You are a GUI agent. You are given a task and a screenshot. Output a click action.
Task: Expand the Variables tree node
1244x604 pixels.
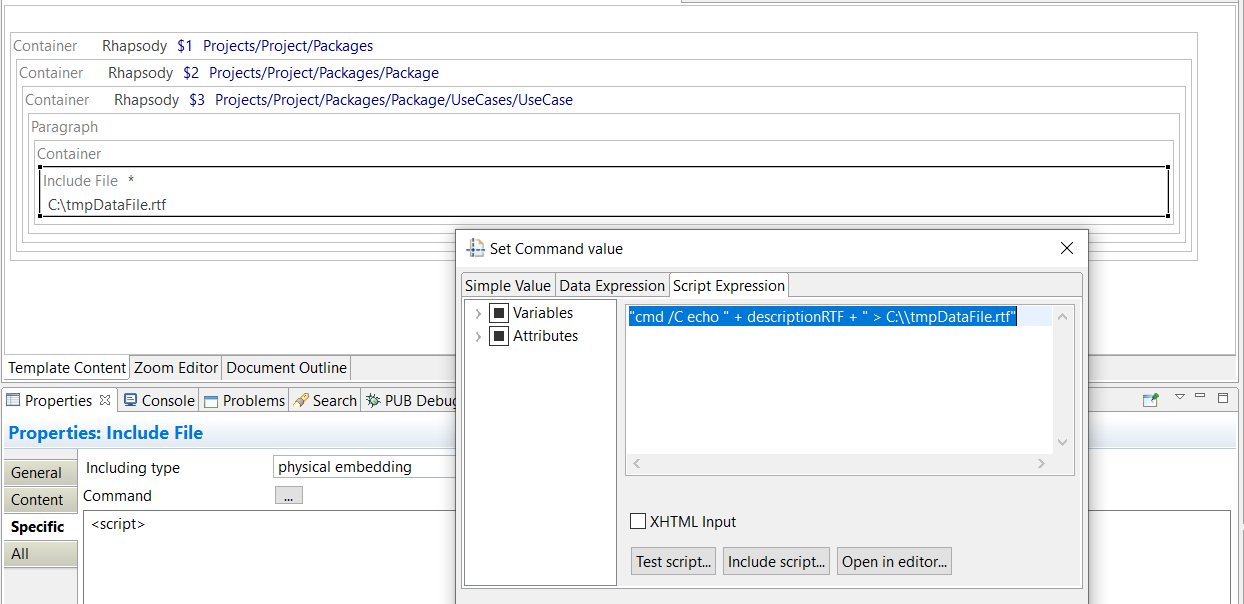(x=478, y=314)
